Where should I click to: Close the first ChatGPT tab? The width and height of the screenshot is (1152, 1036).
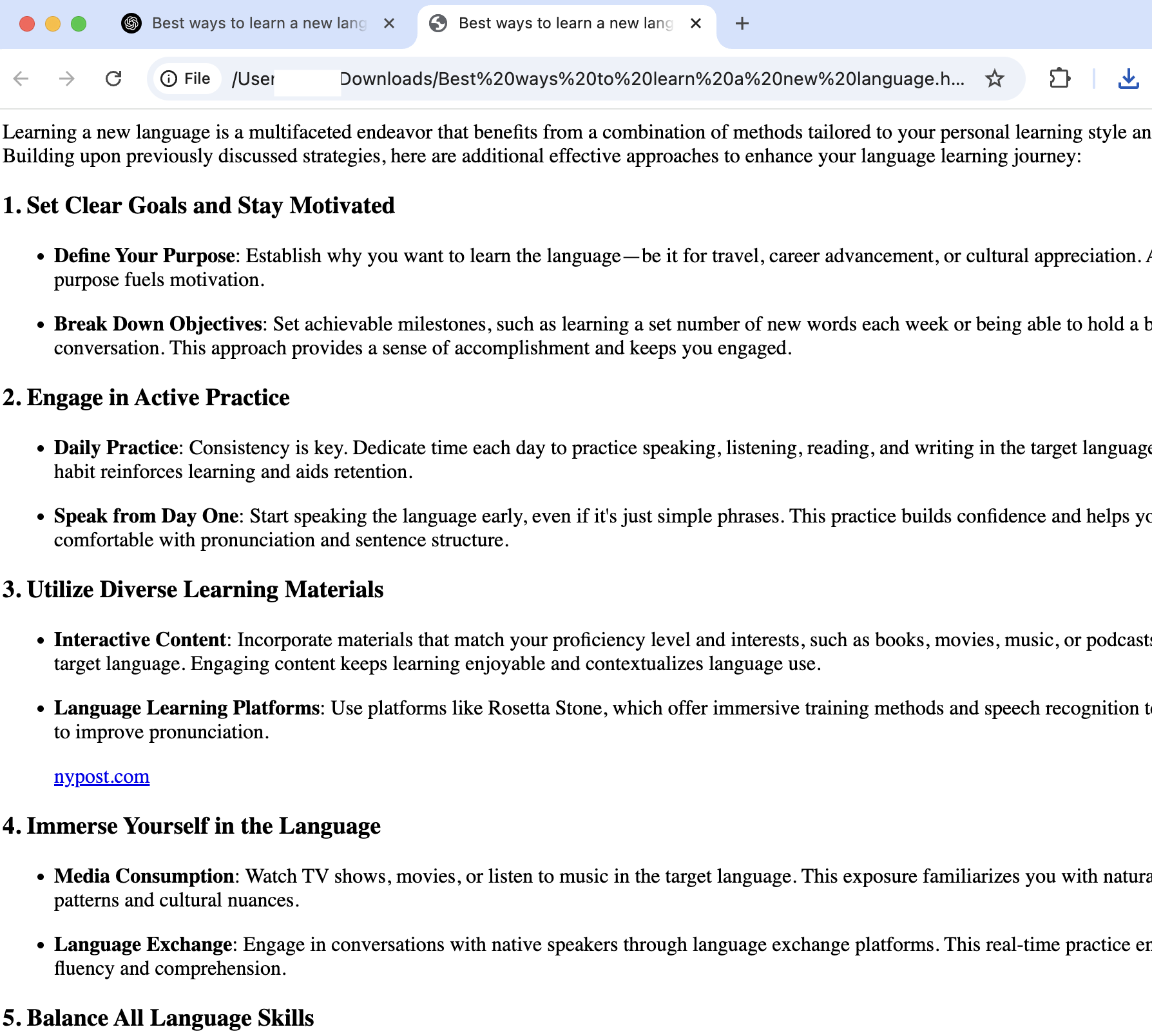point(389,23)
